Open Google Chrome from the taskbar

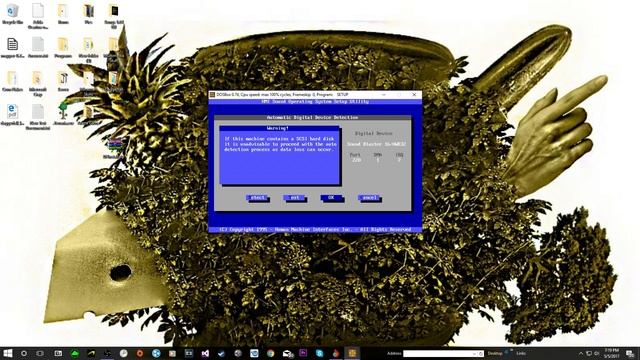tap(270, 353)
